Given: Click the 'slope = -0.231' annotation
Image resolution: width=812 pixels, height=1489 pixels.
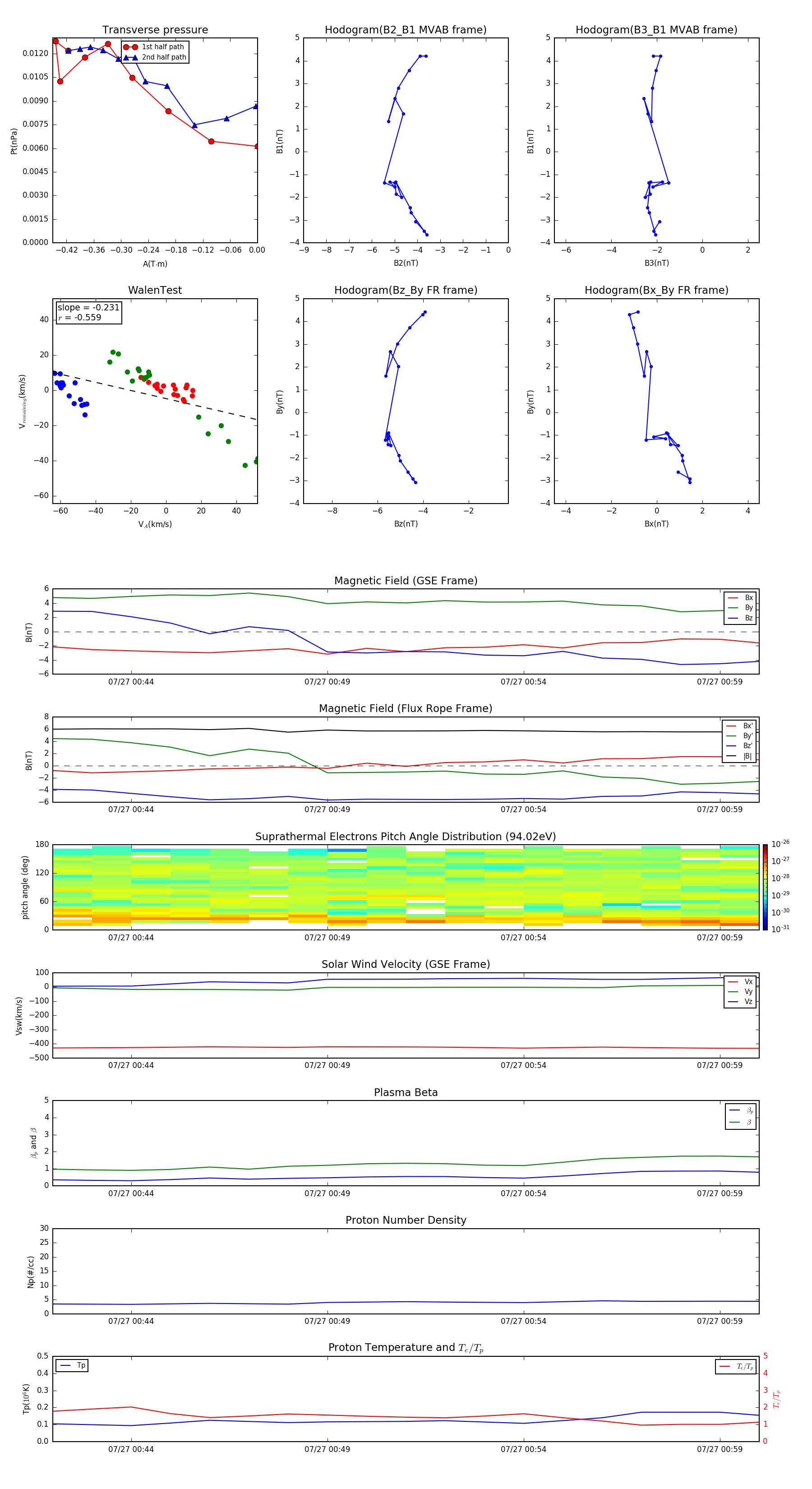Looking at the screenshot, I should click(88, 308).
